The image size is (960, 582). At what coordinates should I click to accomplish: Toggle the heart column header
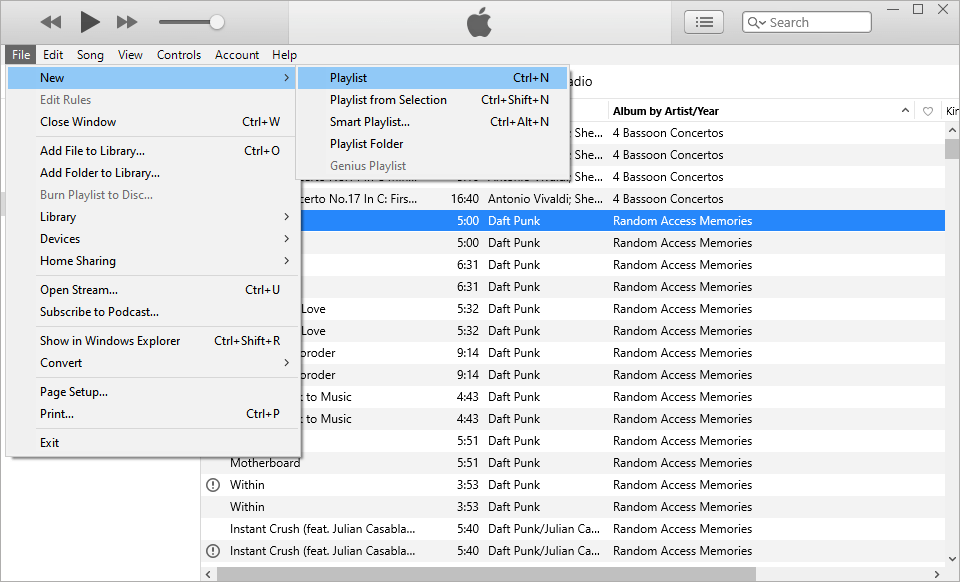pyautogui.click(x=930, y=111)
